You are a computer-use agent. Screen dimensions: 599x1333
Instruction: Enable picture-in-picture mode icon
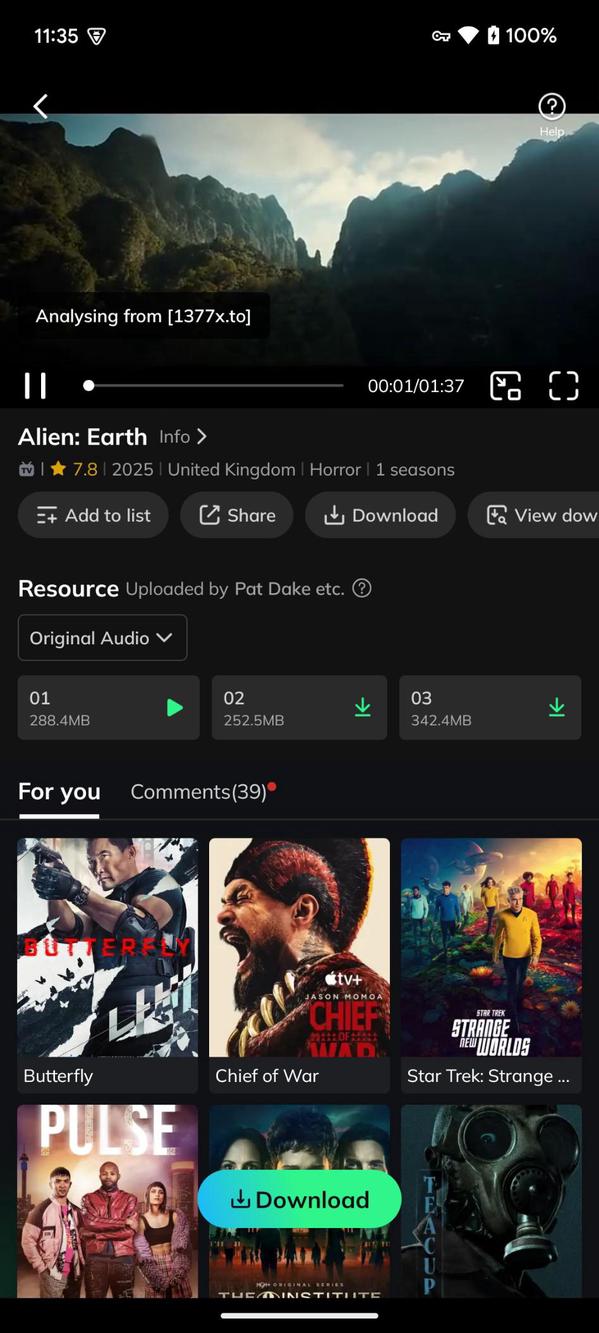506,386
